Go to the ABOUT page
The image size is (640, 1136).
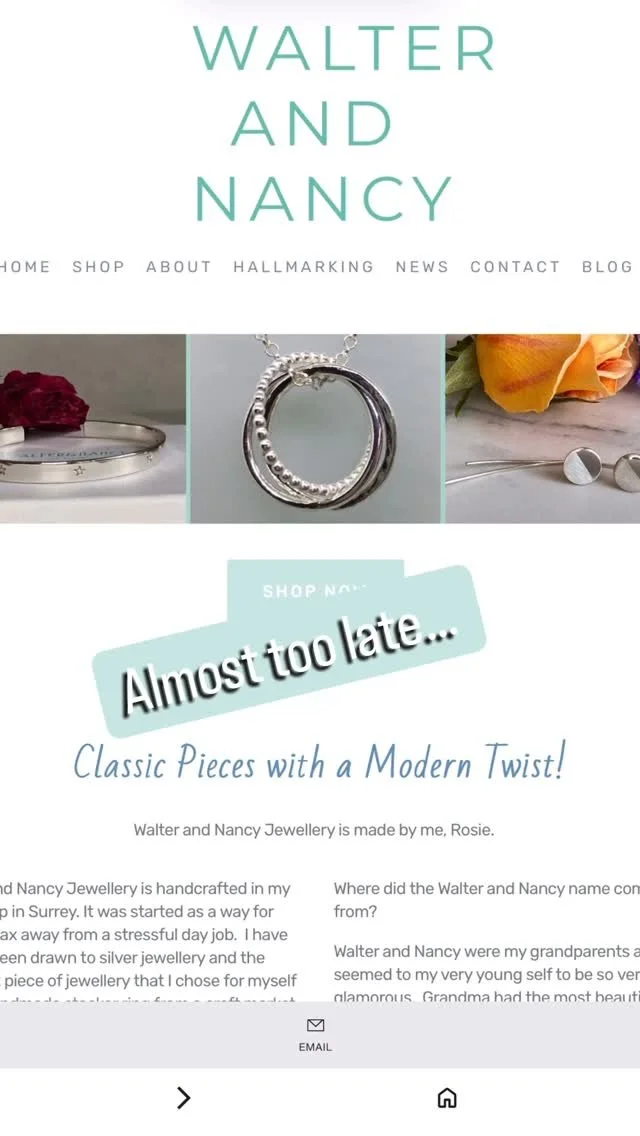179,267
